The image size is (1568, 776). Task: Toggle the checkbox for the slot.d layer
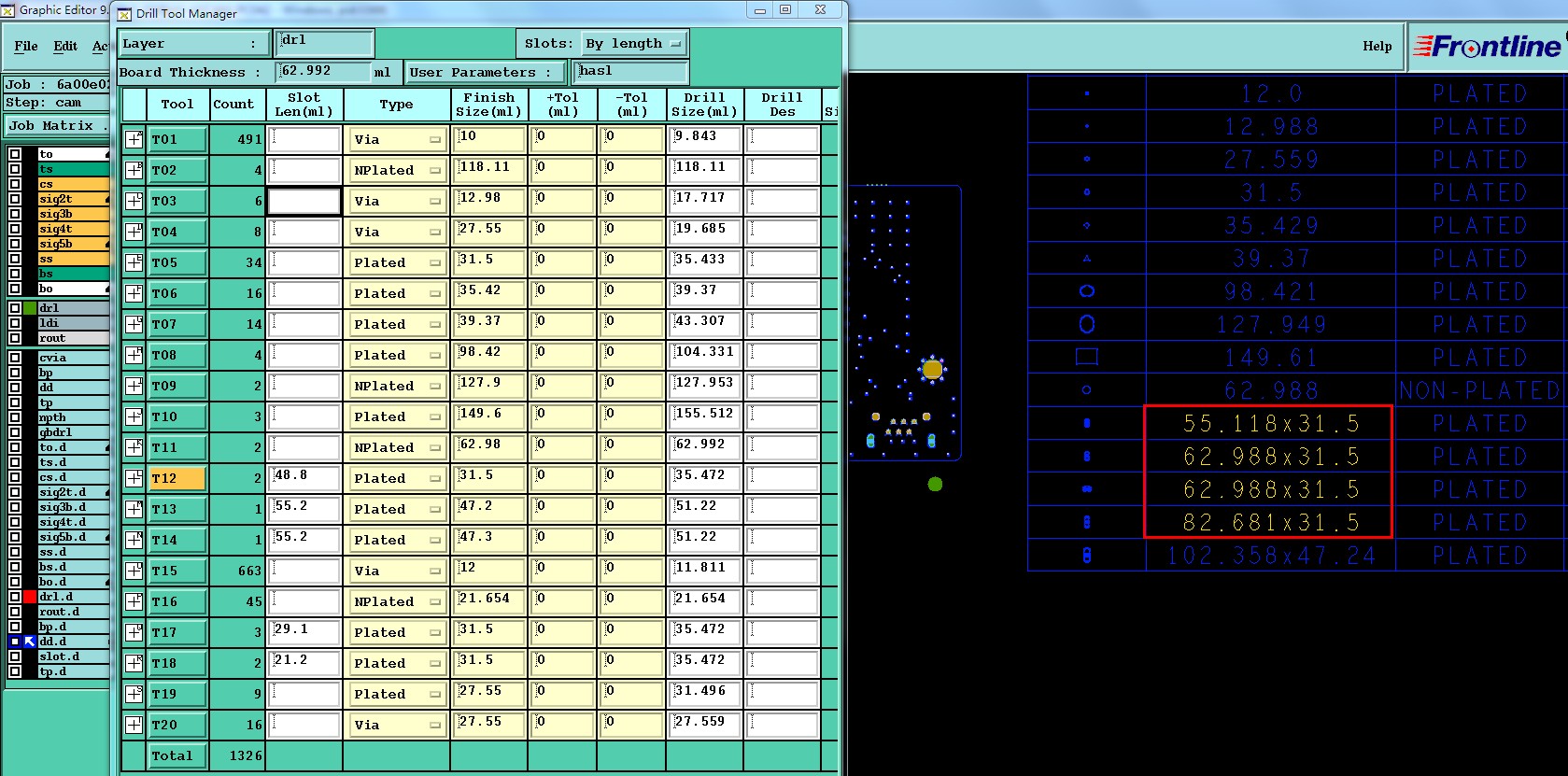click(15, 656)
